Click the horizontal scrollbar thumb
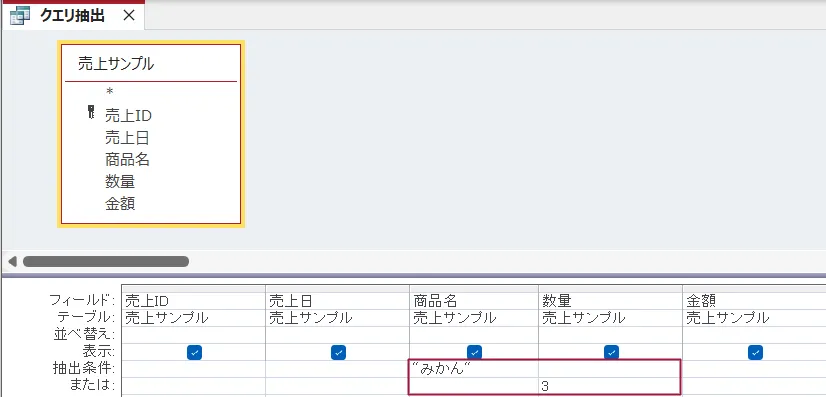The width and height of the screenshot is (826, 397). (x=106, y=261)
